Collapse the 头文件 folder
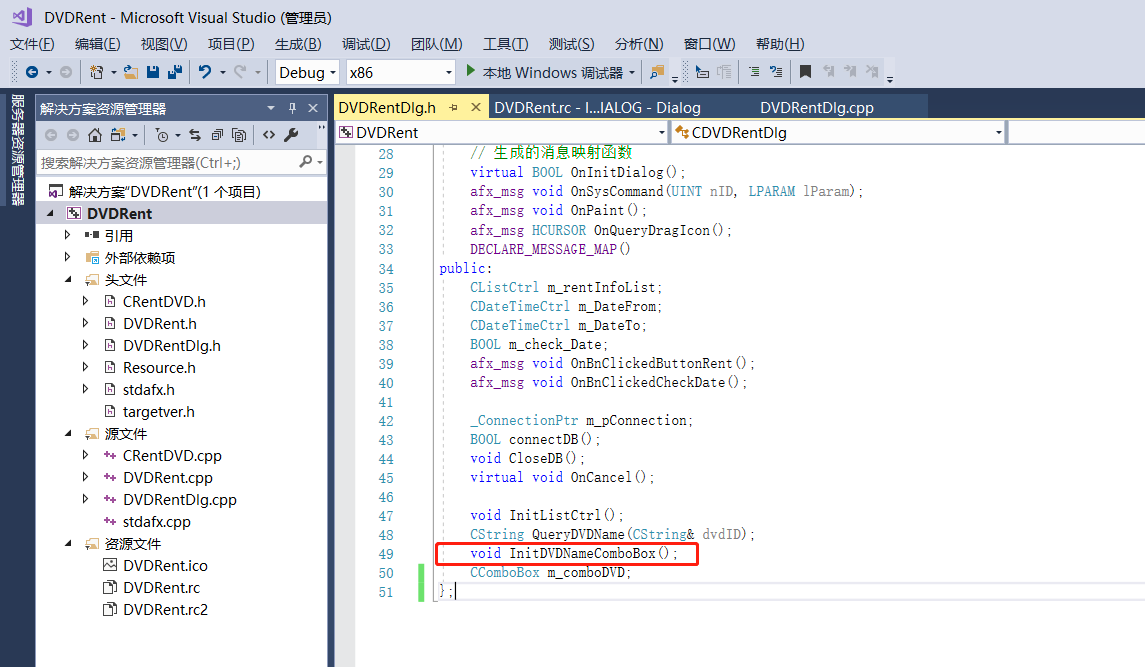Viewport: 1145px width, 667px height. (68, 280)
